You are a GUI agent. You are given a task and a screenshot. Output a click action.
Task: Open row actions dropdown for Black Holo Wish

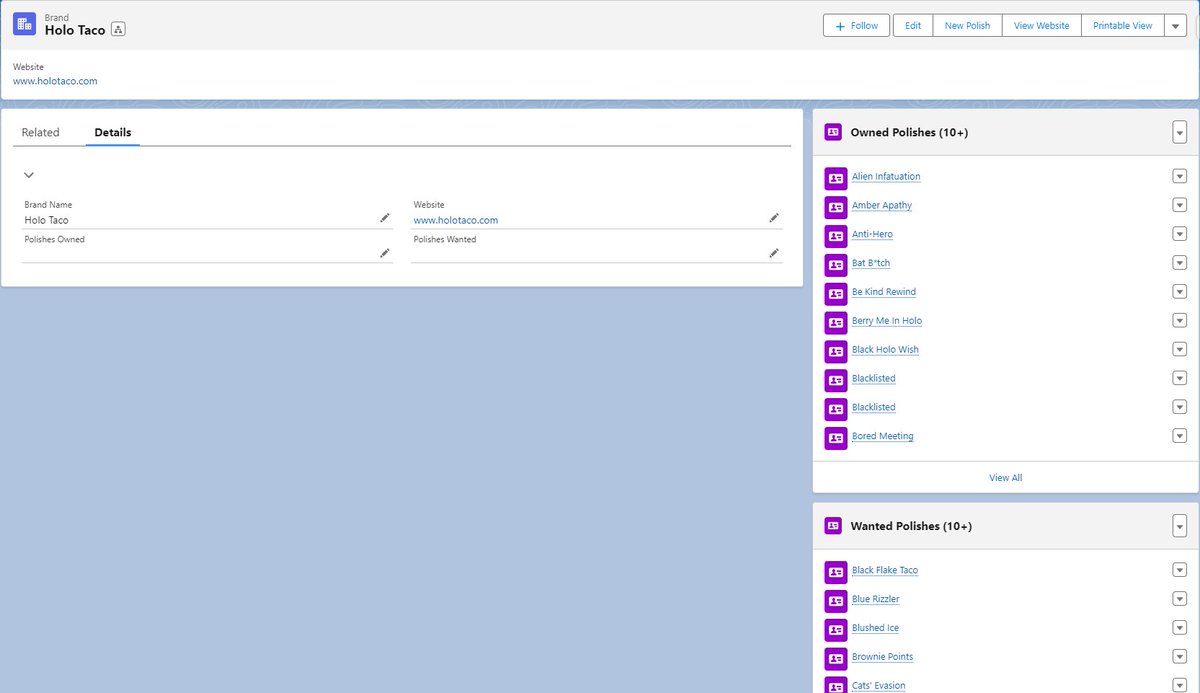pos(1179,350)
